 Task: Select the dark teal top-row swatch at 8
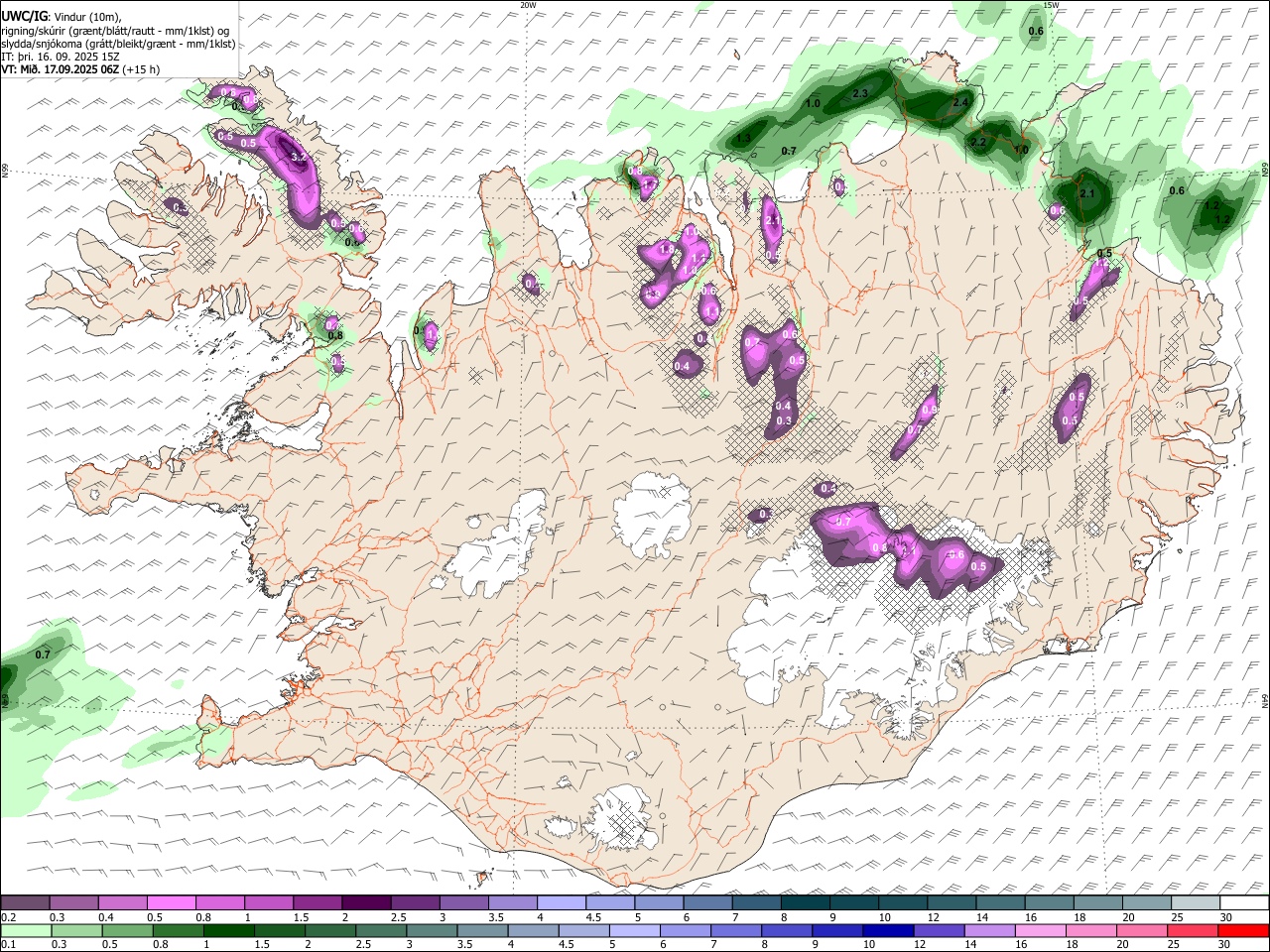click(x=806, y=903)
